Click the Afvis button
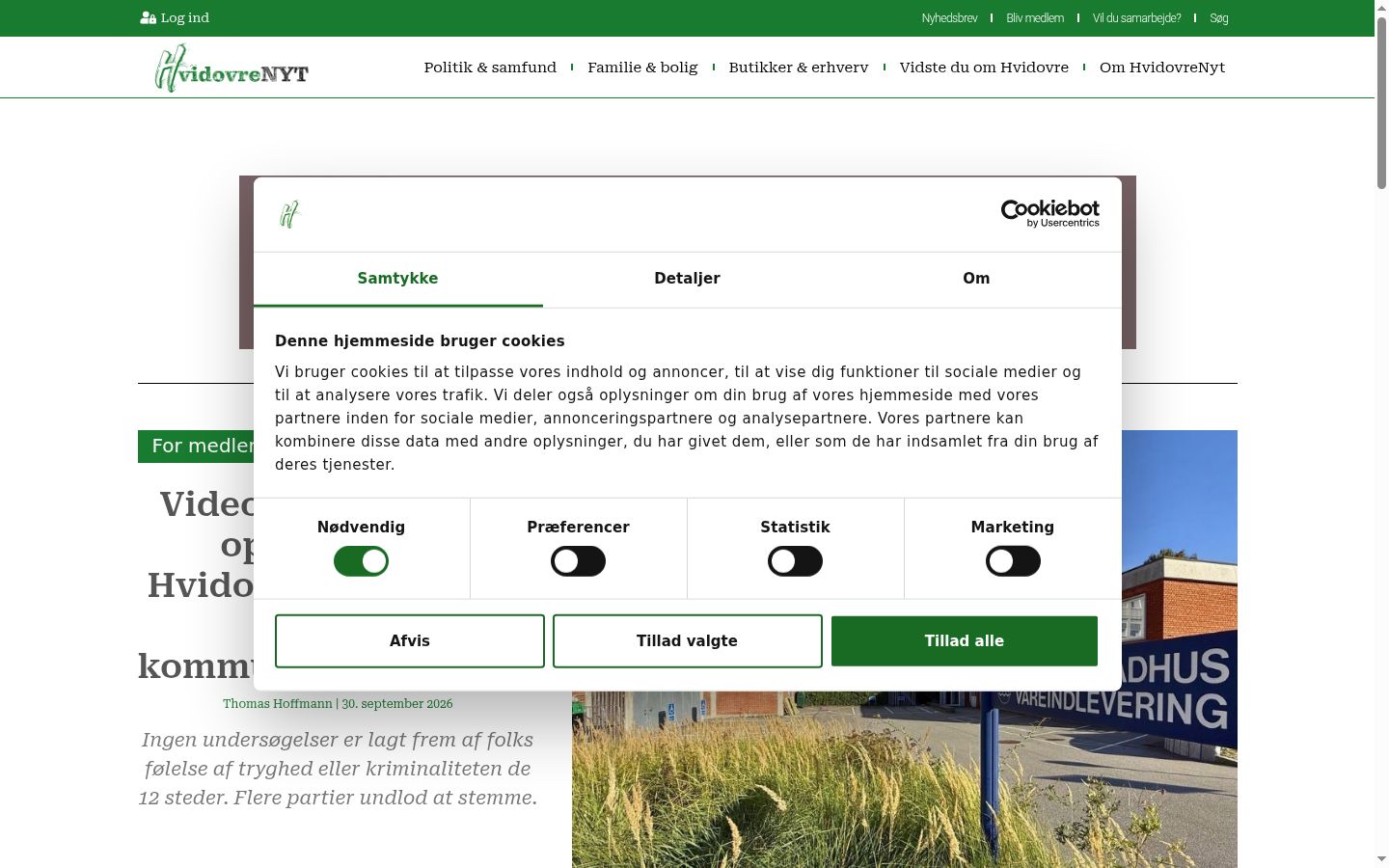Screen dimensions: 1389x868 coord(410,641)
